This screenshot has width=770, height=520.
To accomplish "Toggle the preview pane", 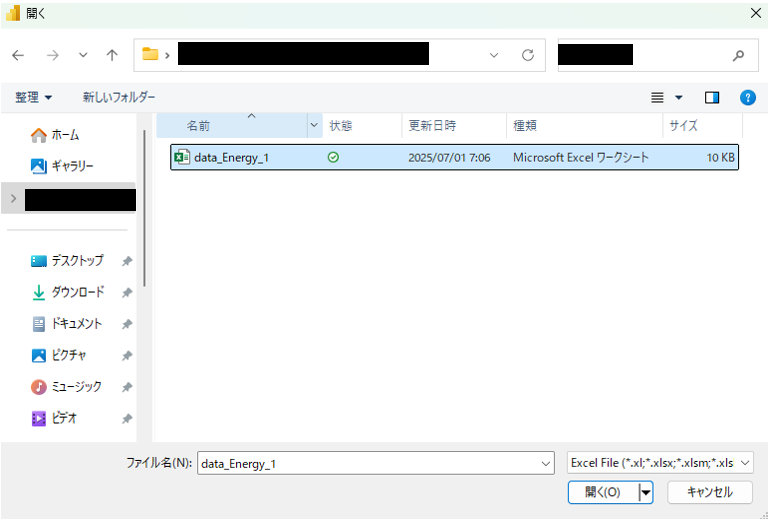I will [712, 98].
